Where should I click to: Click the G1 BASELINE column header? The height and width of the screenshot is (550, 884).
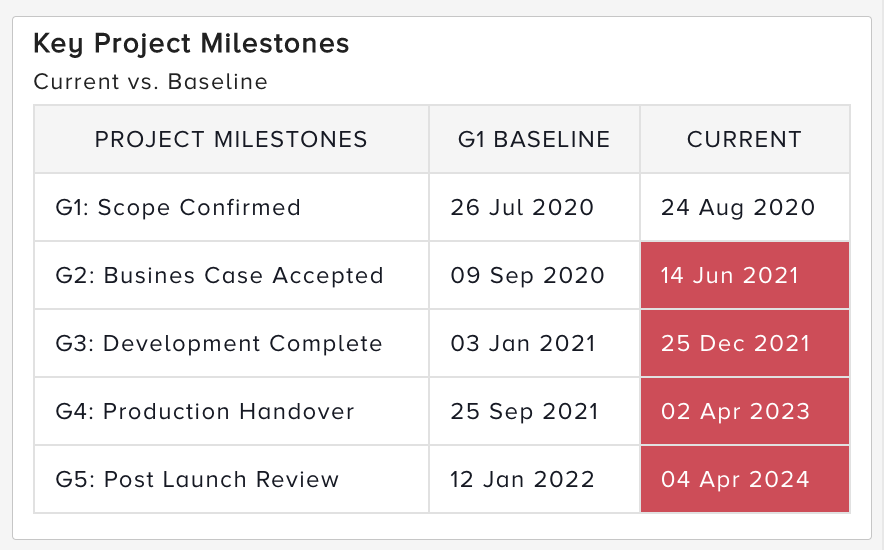(534, 140)
